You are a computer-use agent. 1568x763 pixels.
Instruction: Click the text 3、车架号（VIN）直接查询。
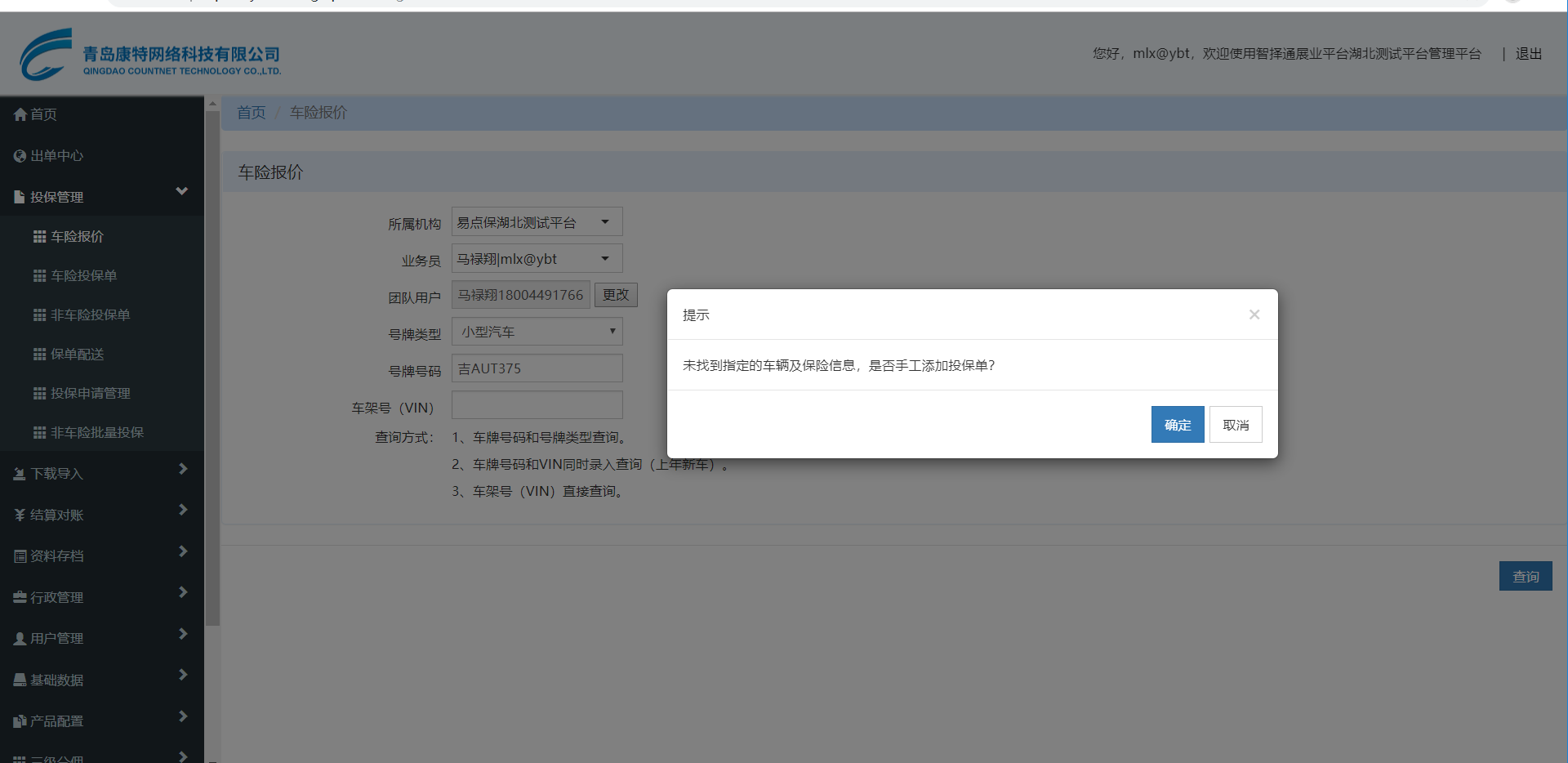pos(540,492)
